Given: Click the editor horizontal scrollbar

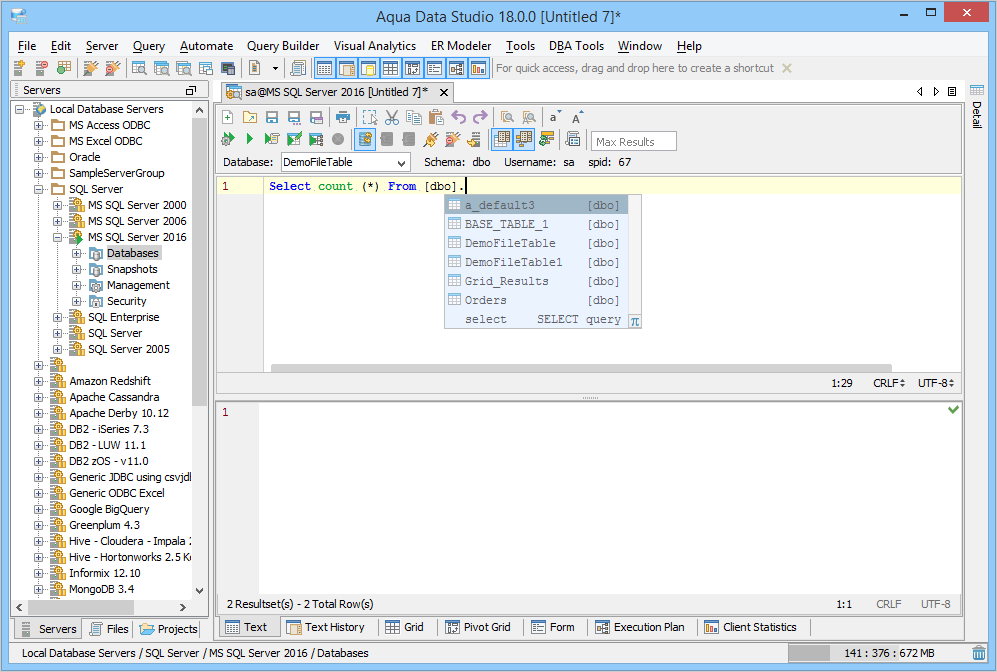Looking at the screenshot, I should click(x=581, y=367).
